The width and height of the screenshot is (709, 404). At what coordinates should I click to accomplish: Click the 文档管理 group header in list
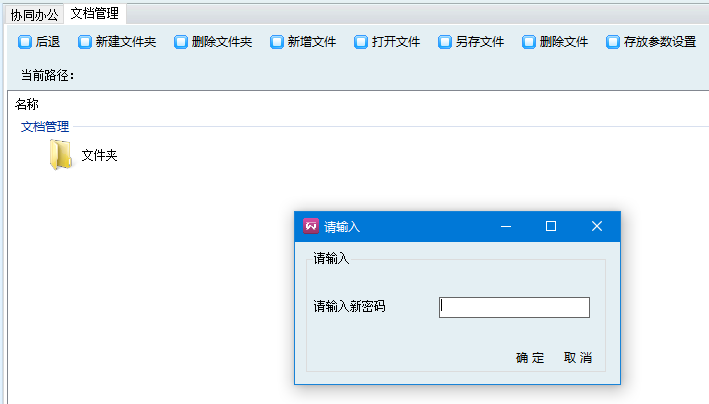click(x=45, y=127)
